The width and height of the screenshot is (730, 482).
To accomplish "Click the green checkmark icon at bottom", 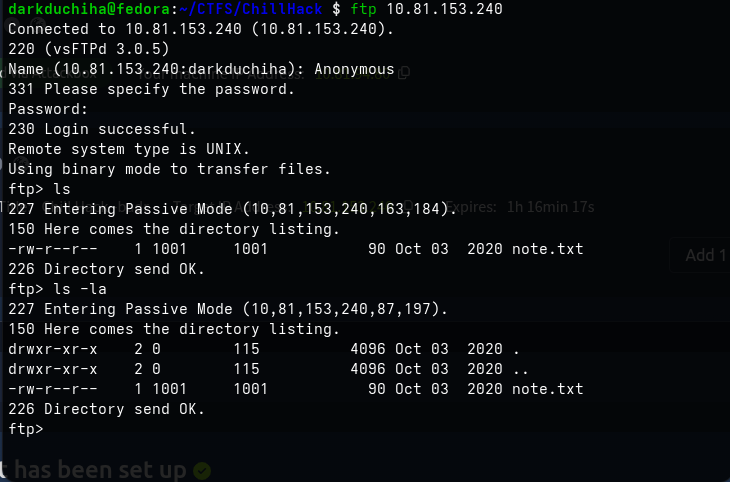I will (202, 470).
